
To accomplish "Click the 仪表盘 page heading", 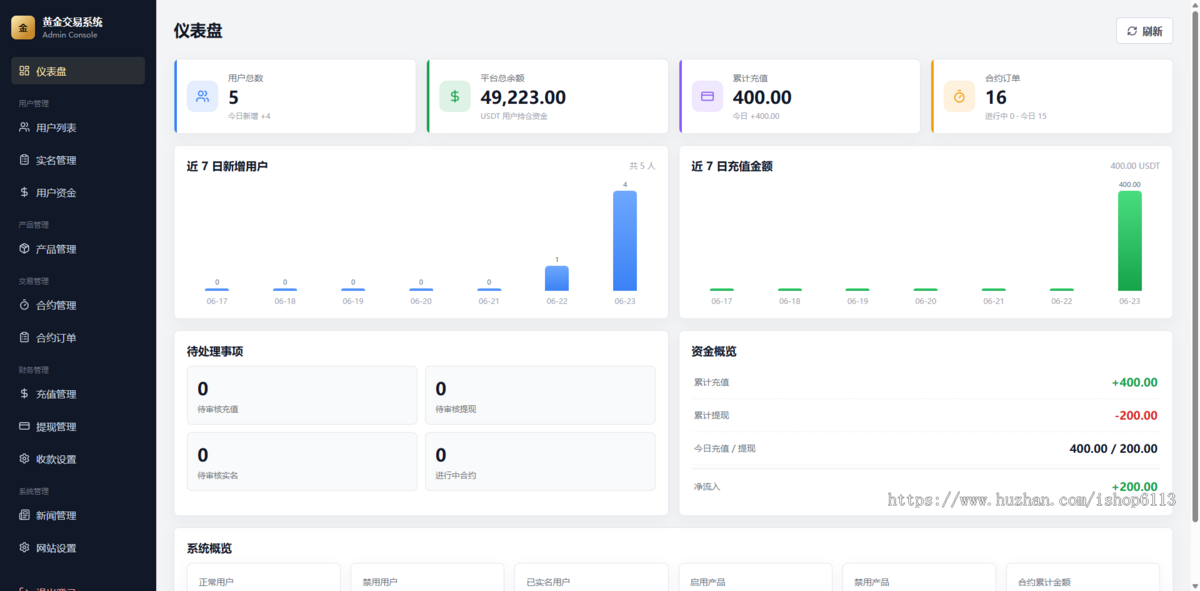I will [x=196, y=31].
